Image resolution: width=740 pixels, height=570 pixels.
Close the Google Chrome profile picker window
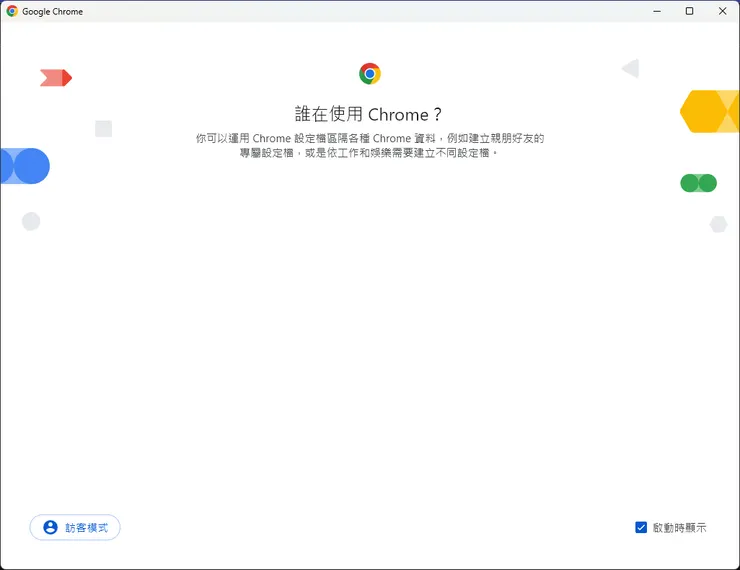722,11
